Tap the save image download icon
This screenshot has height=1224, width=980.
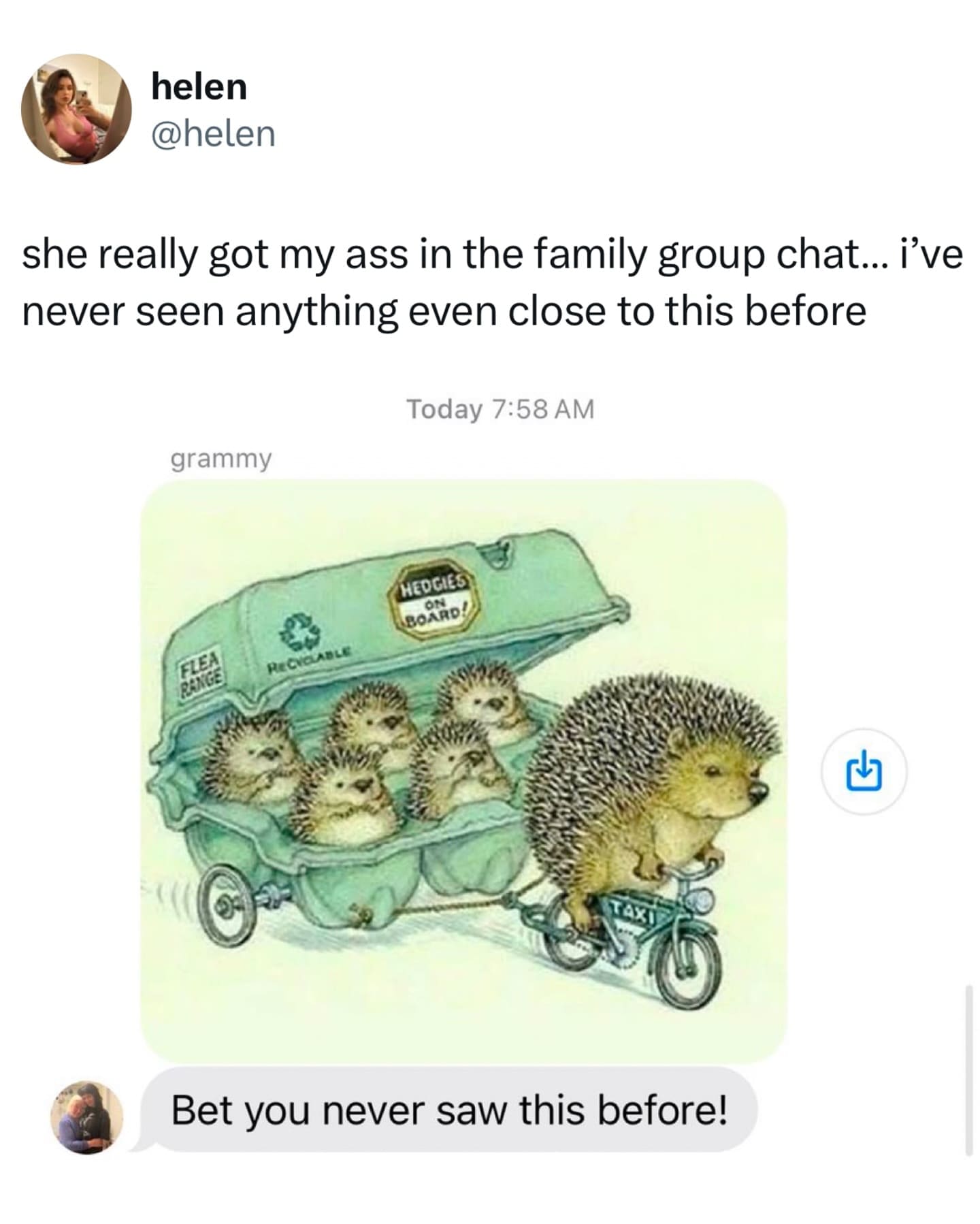[x=864, y=771]
